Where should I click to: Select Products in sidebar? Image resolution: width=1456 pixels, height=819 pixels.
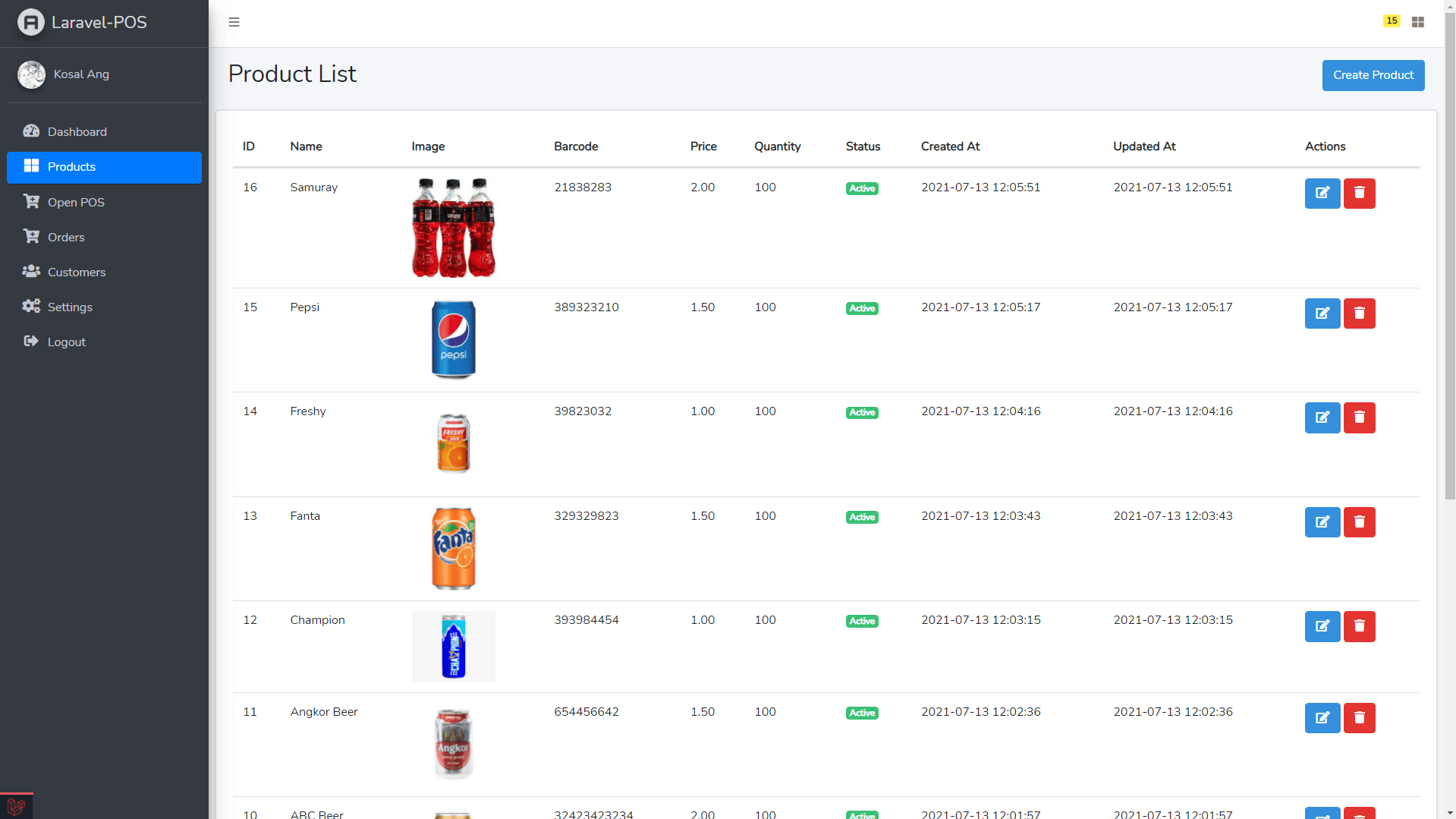coord(104,167)
